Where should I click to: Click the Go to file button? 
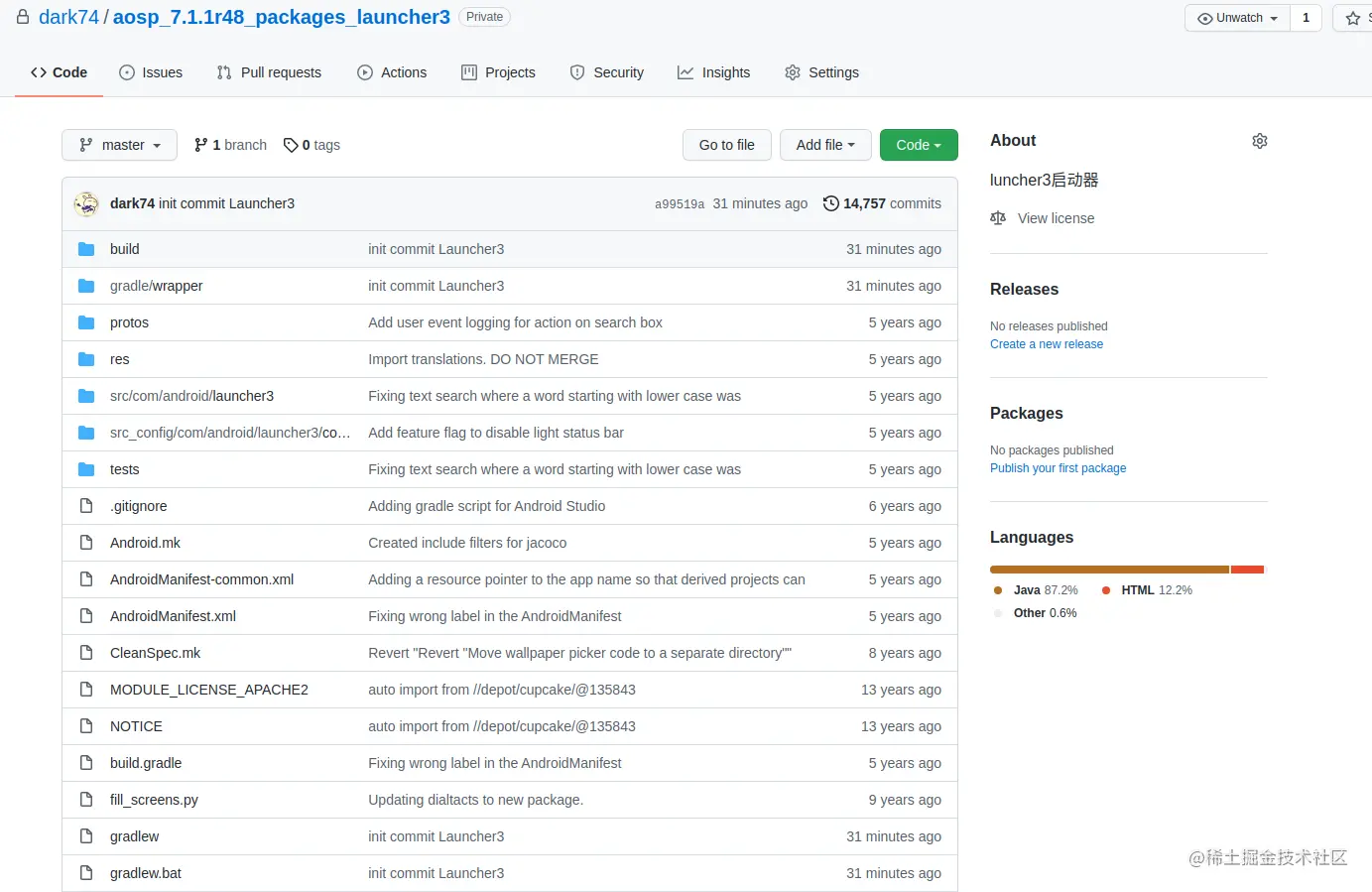click(727, 145)
